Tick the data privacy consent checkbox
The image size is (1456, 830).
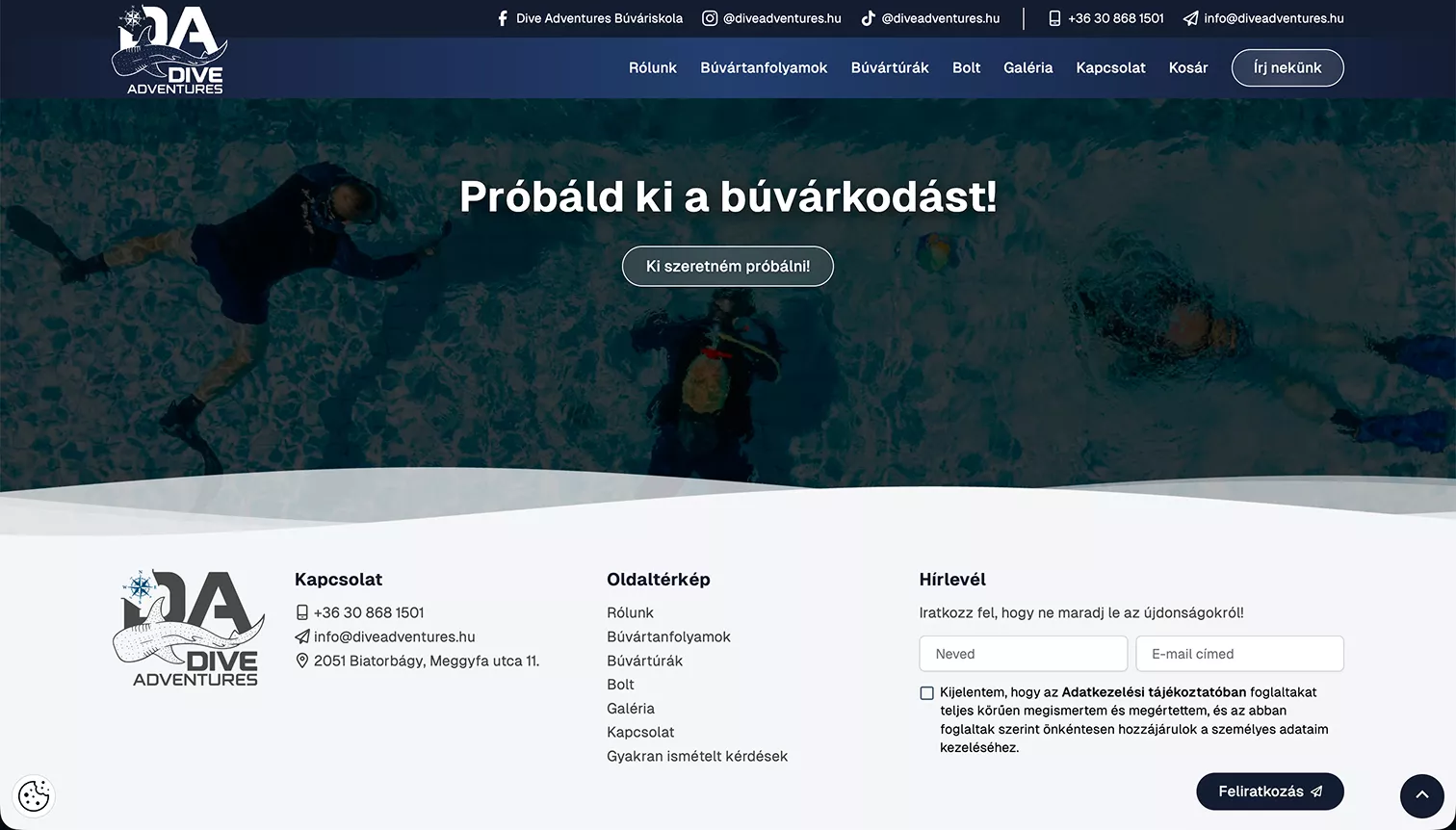[926, 693]
